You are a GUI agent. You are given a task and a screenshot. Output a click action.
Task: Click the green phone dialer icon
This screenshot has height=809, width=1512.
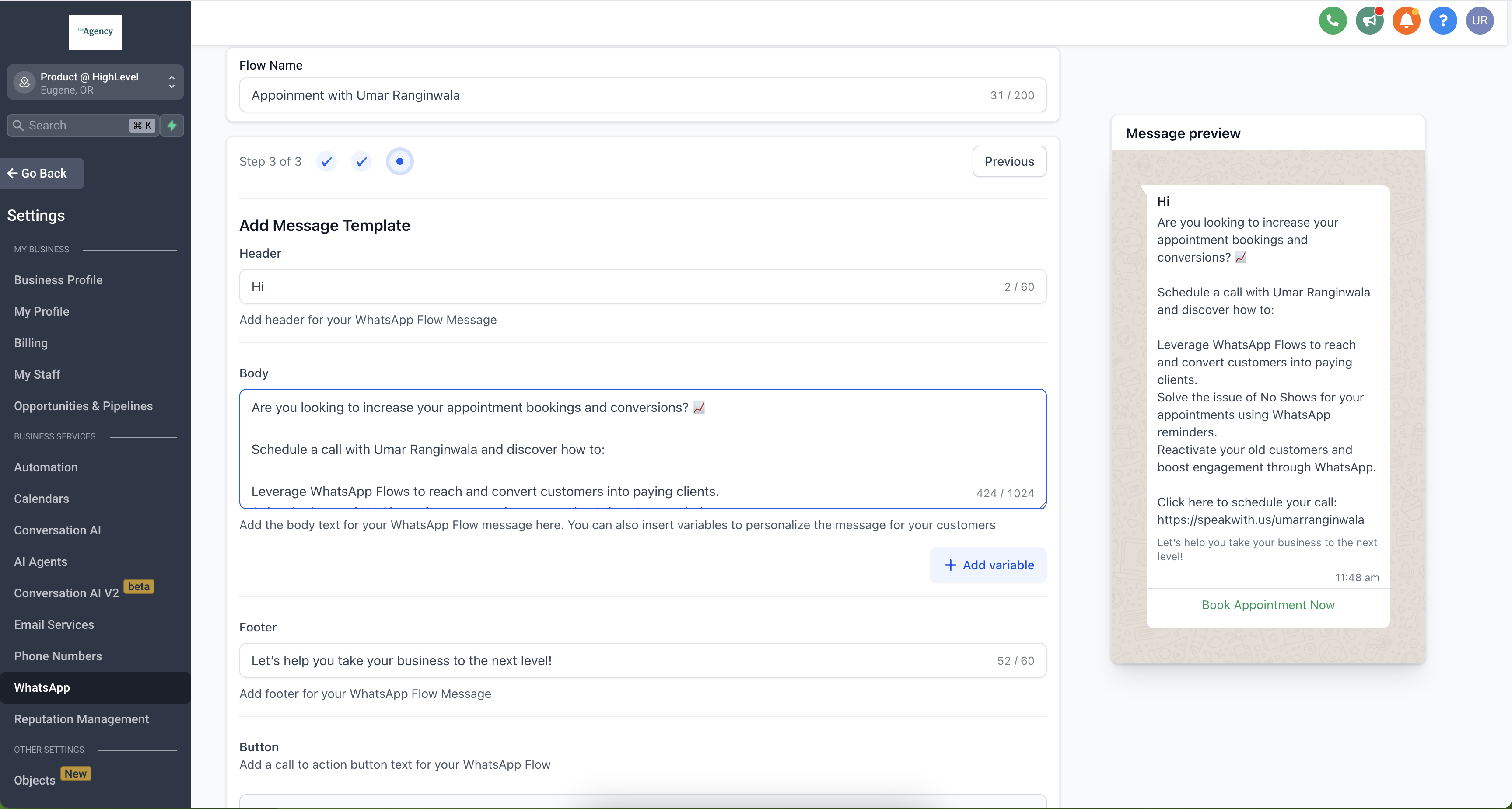pos(1332,21)
